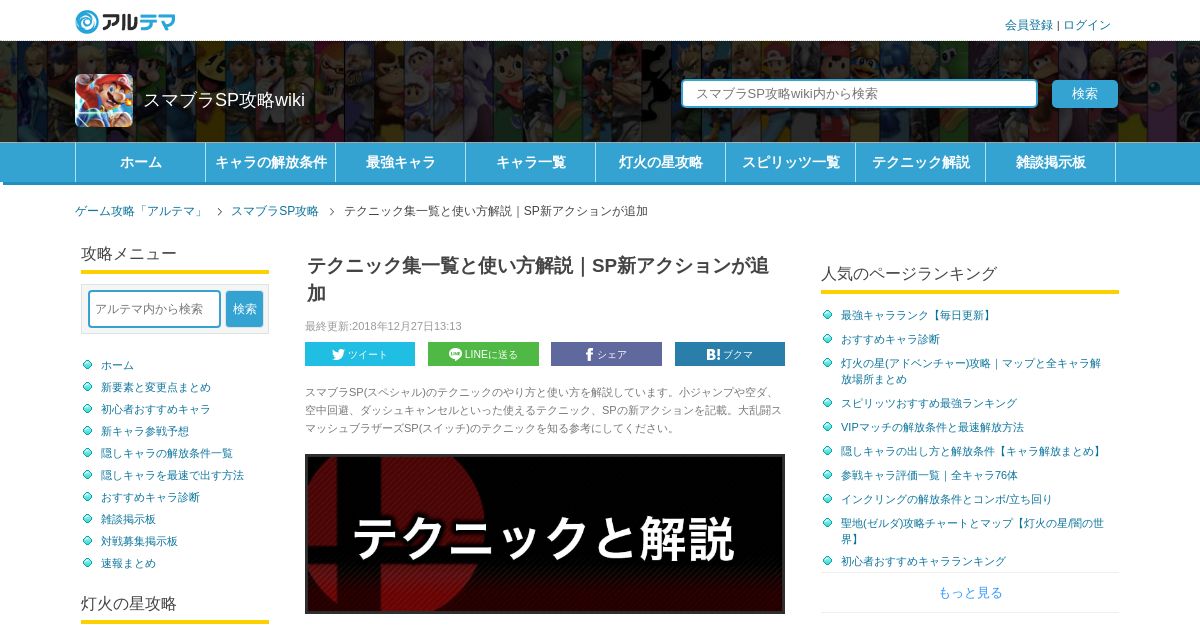Viewport: 1200px width, 630px height.
Task: Open ranking おすすめキャラ診断 link
Action: coord(890,339)
